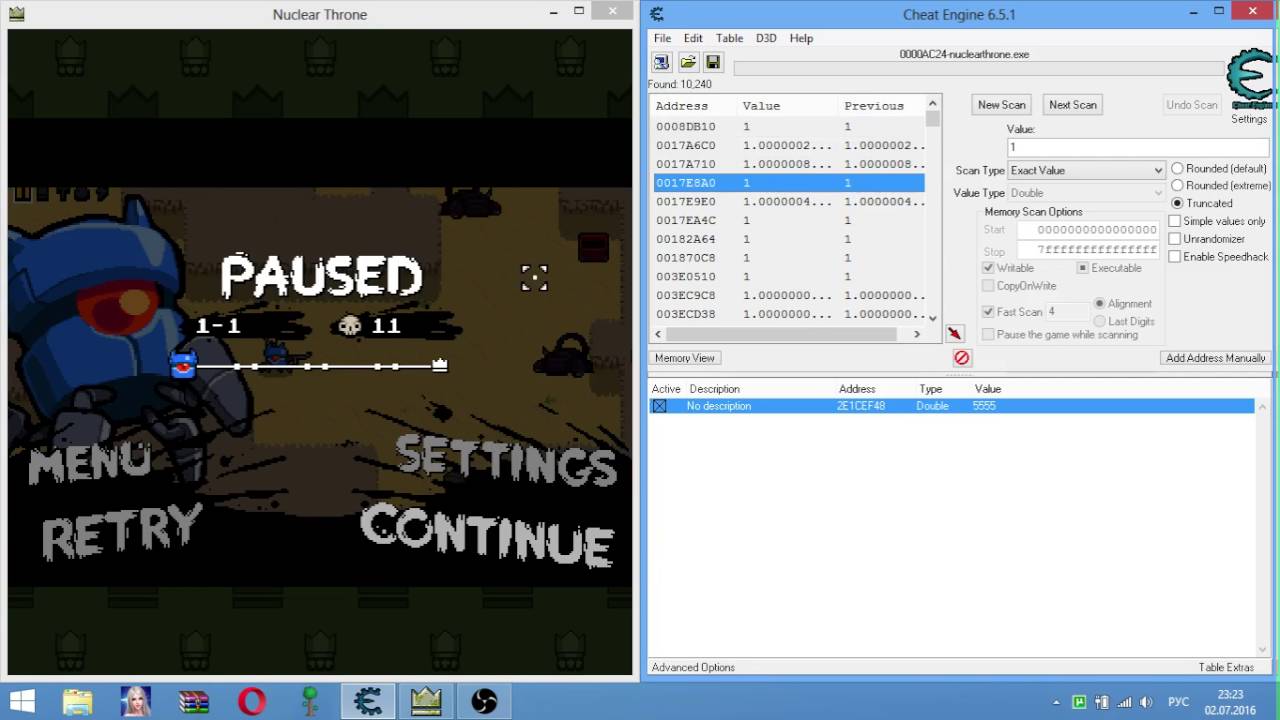Show hidden tray icons arrow
The height and width of the screenshot is (720, 1280).
(x=1057, y=702)
